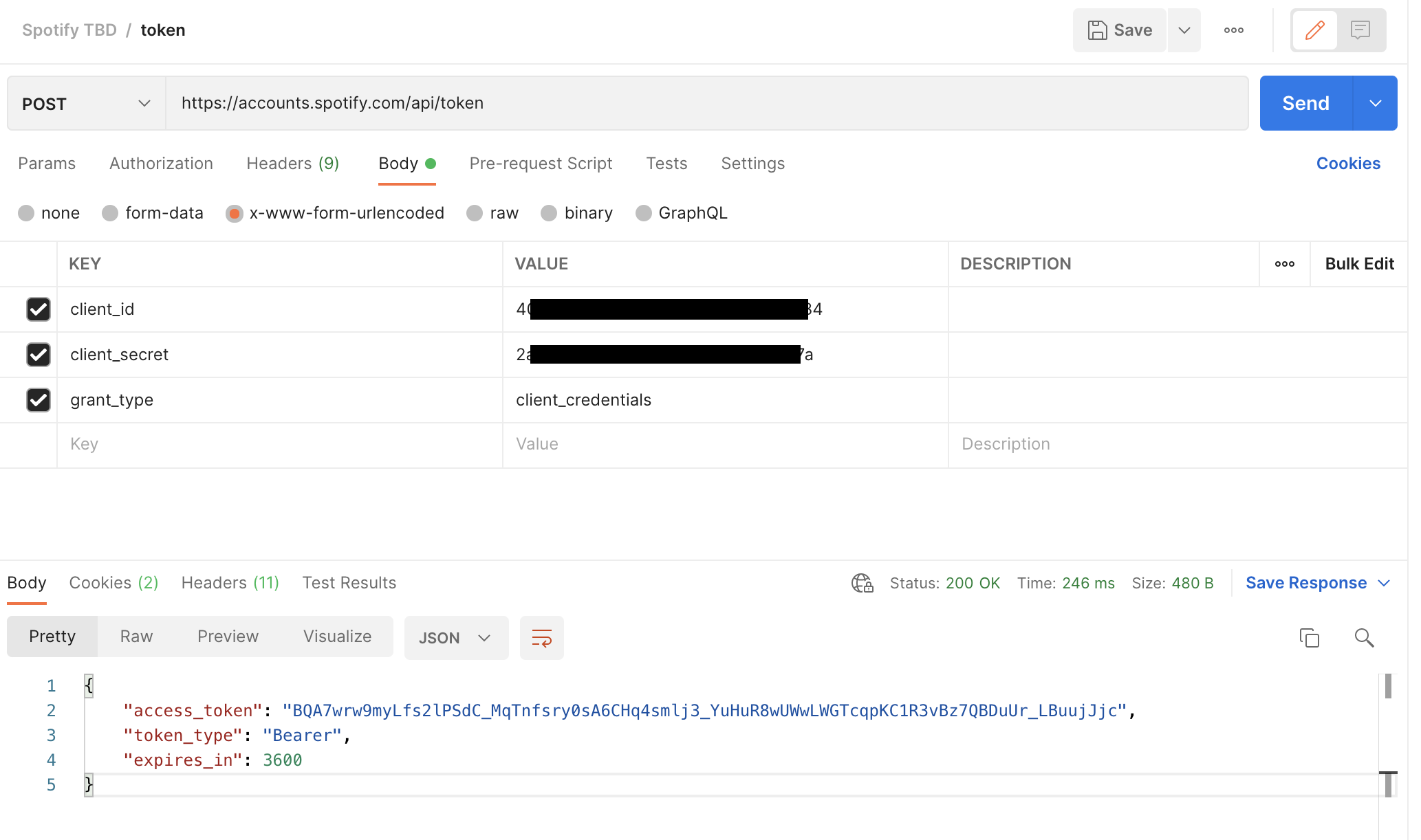Uncheck the client_id row checkbox
The height and width of the screenshot is (840, 1421).
[39, 309]
